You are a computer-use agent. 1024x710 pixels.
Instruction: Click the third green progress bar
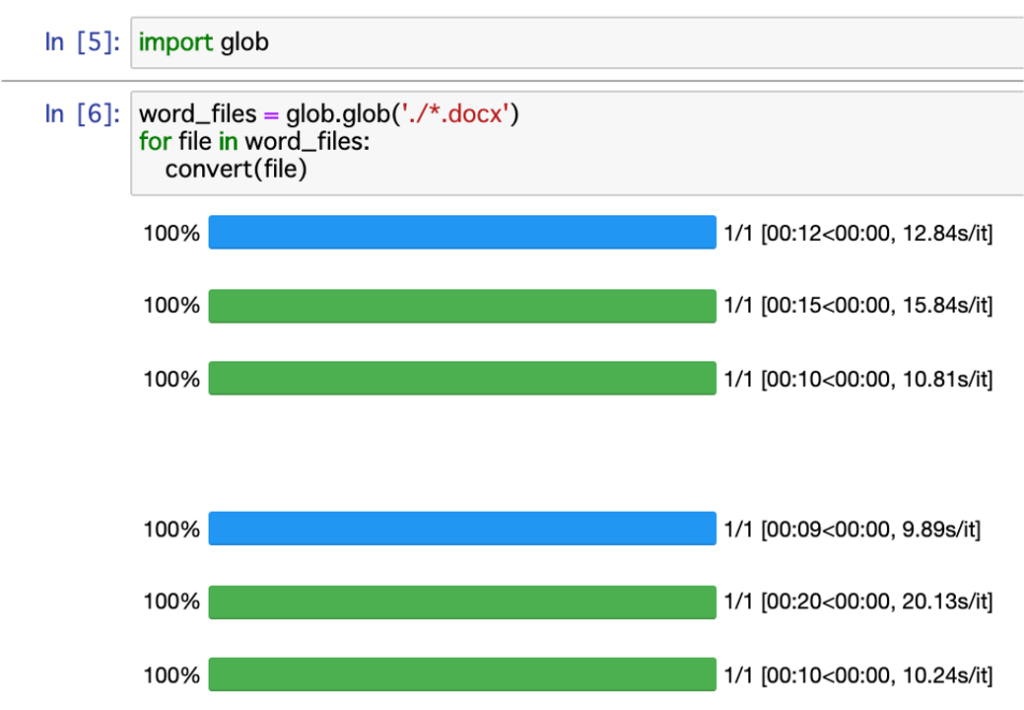[461, 378]
